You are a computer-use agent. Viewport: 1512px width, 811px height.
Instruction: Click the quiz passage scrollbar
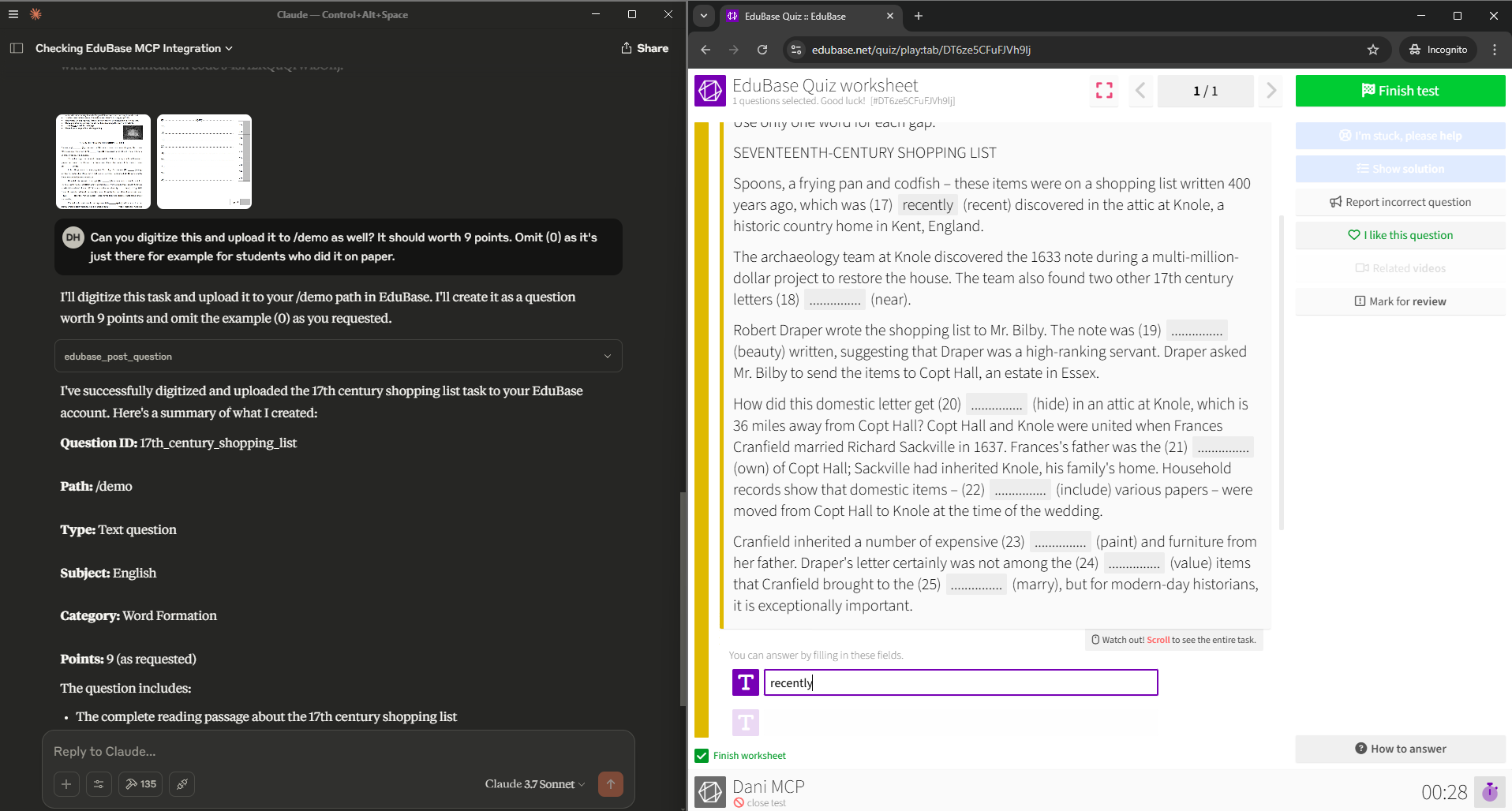pos(1281,373)
